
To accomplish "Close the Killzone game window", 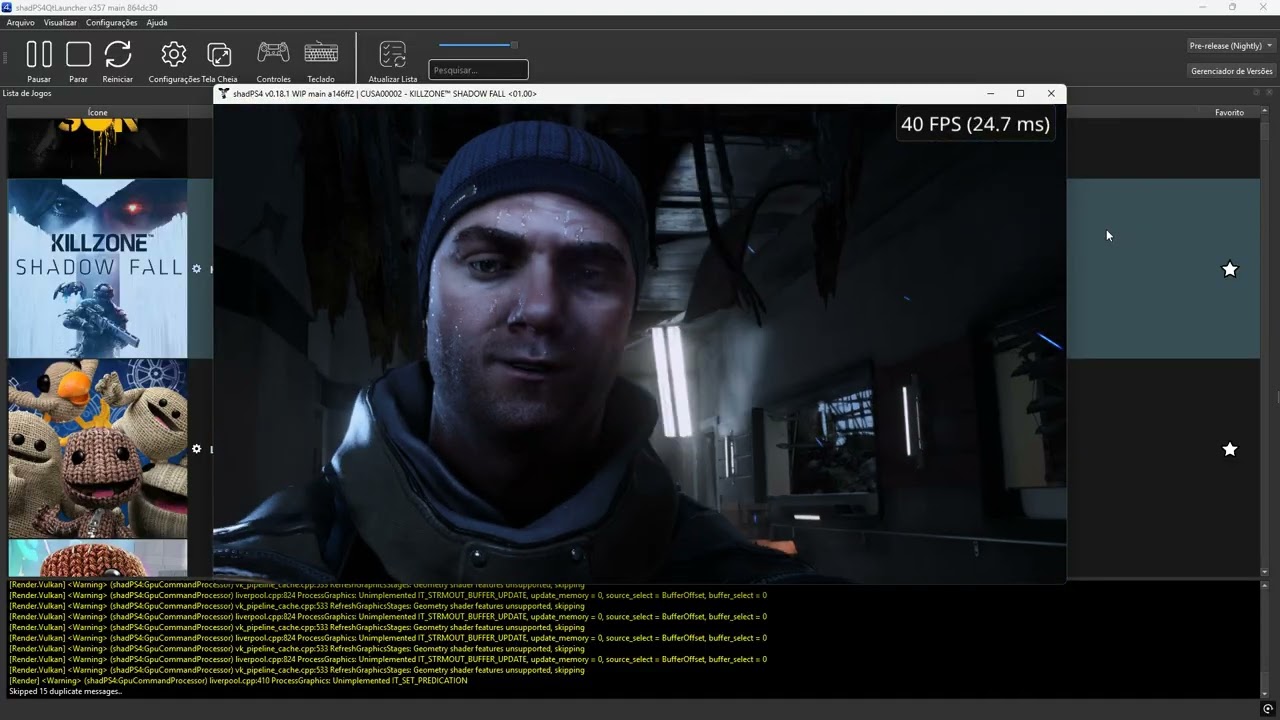I will coord(1051,93).
